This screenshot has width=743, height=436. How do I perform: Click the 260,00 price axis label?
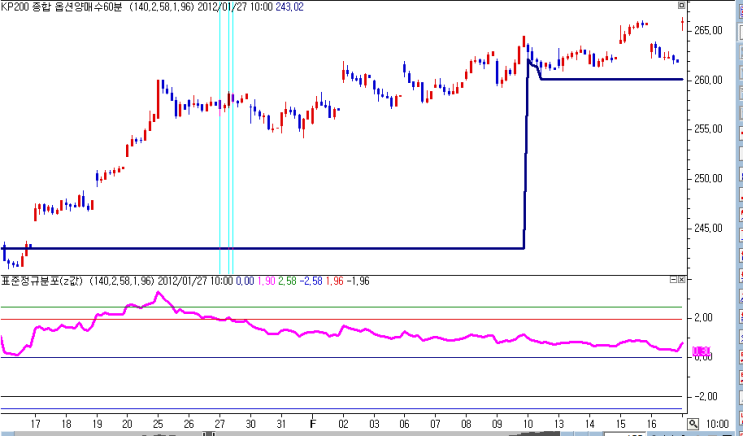pos(708,80)
